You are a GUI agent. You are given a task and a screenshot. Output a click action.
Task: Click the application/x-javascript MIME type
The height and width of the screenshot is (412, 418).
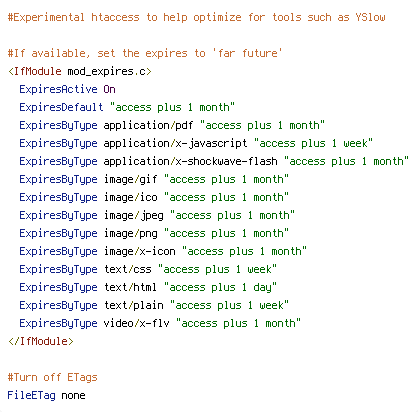tap(176, 144)
